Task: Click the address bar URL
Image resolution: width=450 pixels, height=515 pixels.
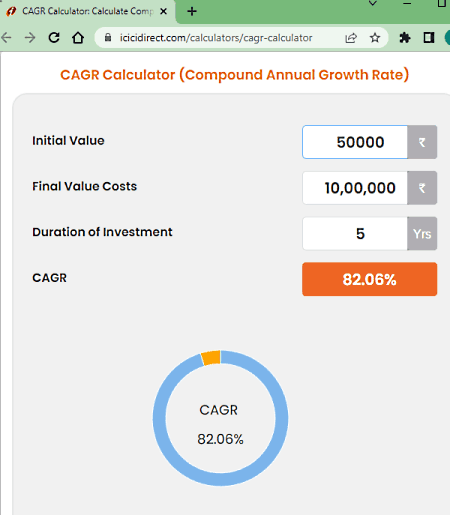Action: pos(216,38)
